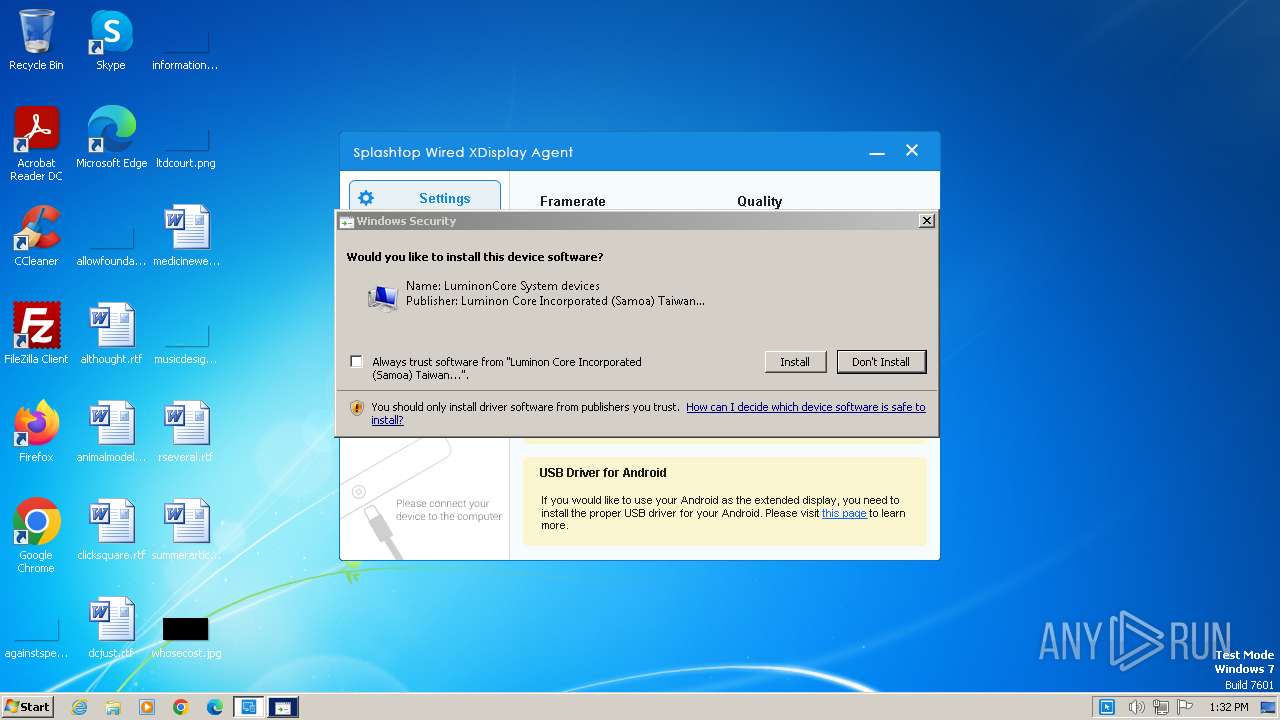Open the Acrobat Reader DC shortcut
The width and height of the screenshot is (1280, 720).
36,144
